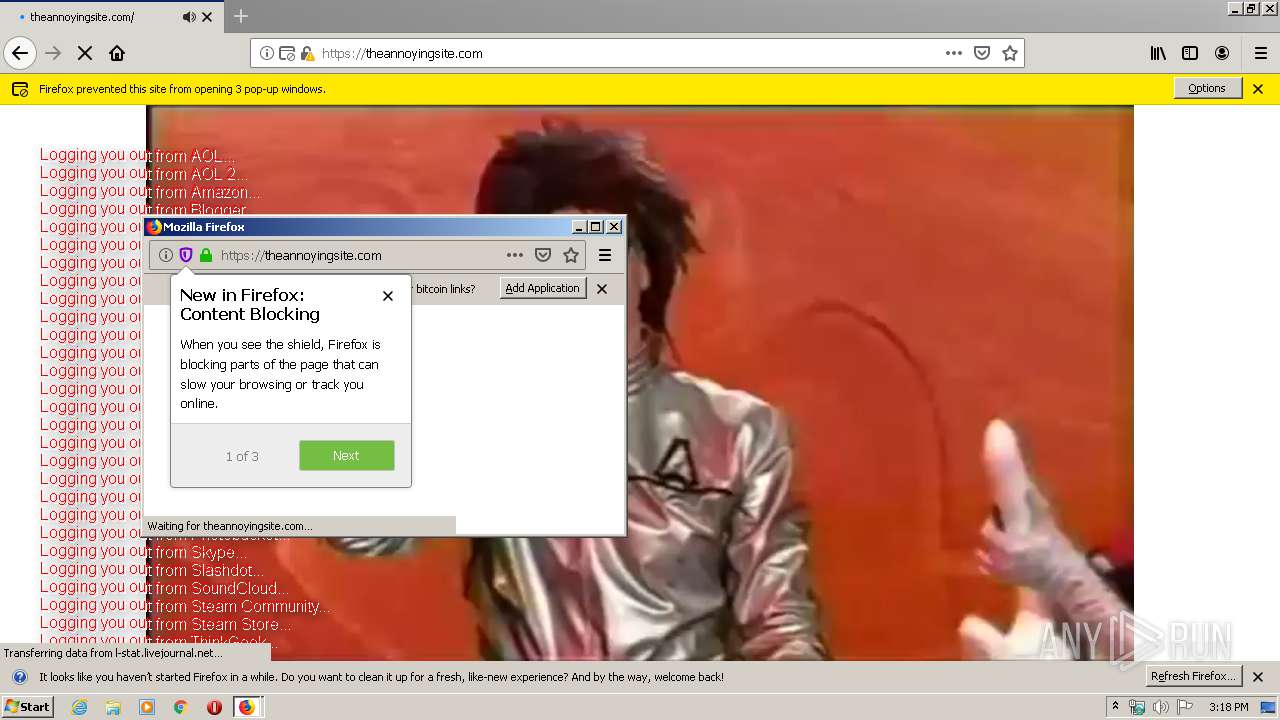Click the volume speaker tray icon
This screenshot has height=720, width=1280.
pyautogui.click(x=1161, y=707)
